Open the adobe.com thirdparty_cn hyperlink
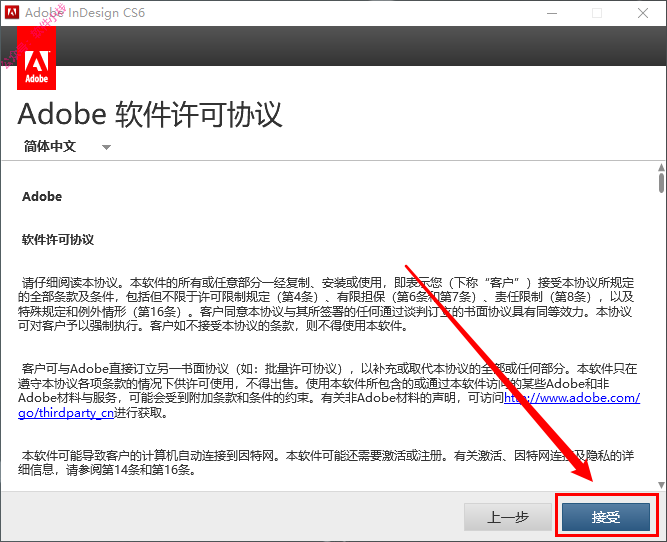 click(572, 398)
